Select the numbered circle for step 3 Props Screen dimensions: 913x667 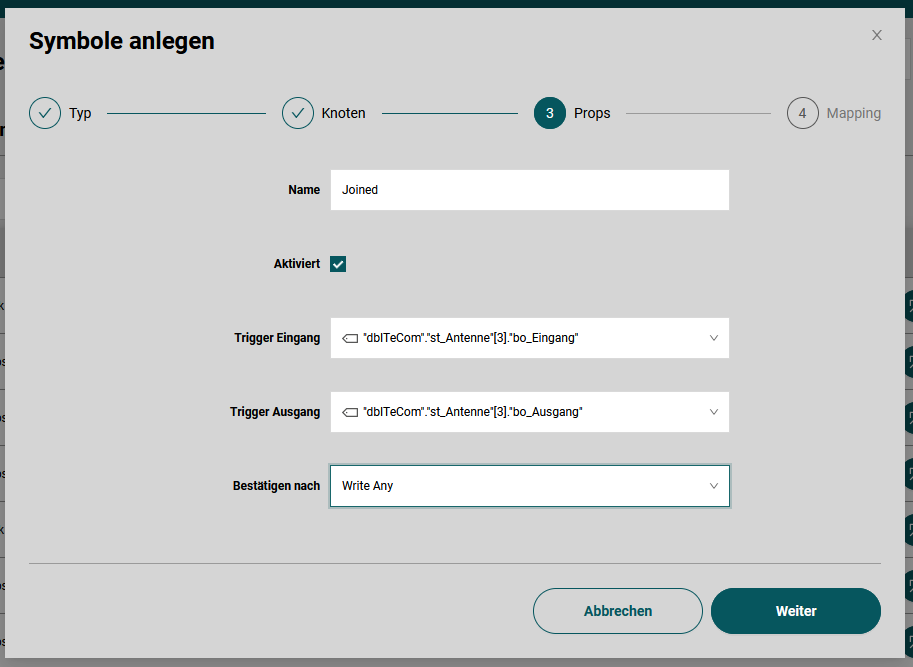click(549, 113)
